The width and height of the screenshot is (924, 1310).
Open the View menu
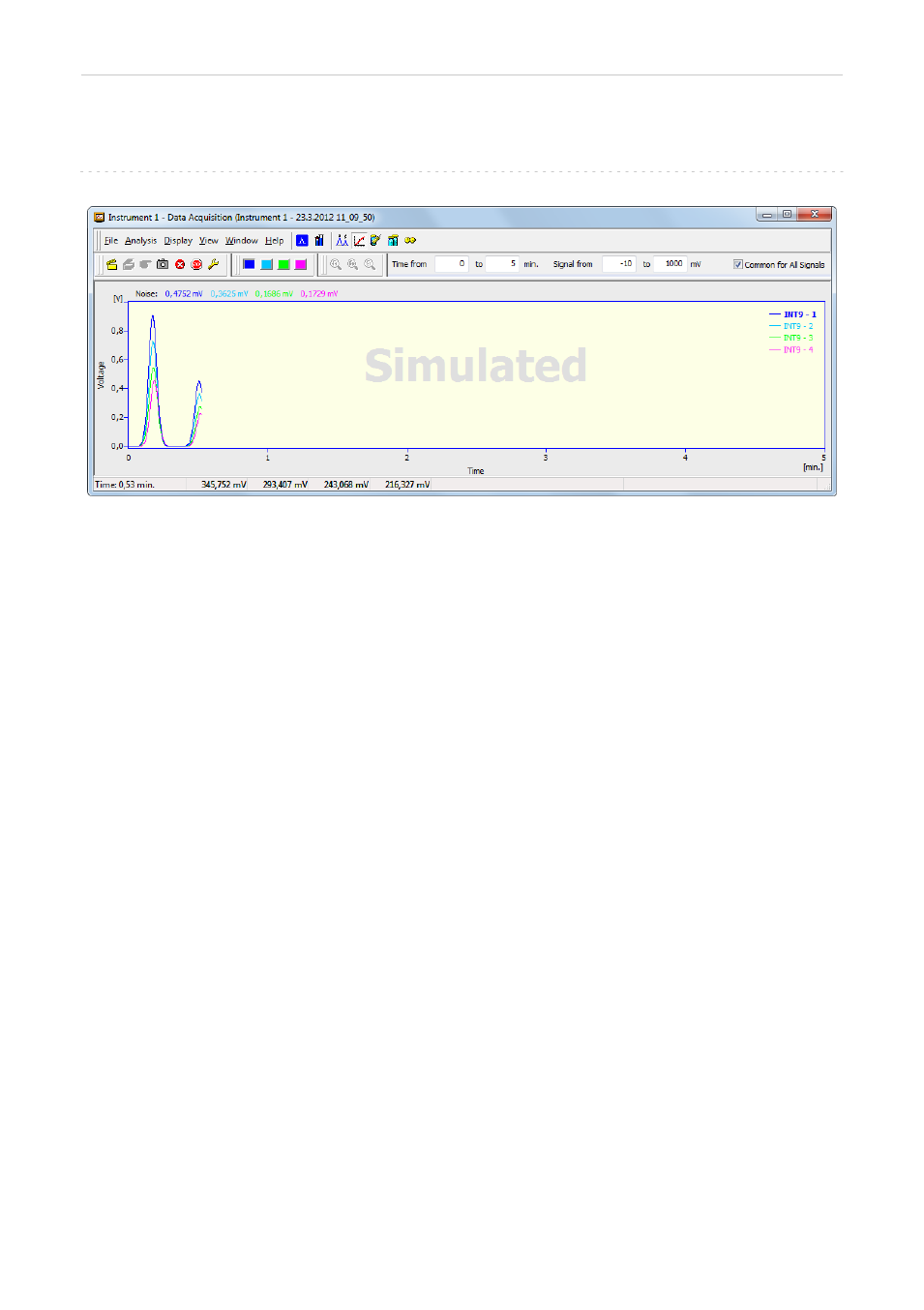point(209,241)
